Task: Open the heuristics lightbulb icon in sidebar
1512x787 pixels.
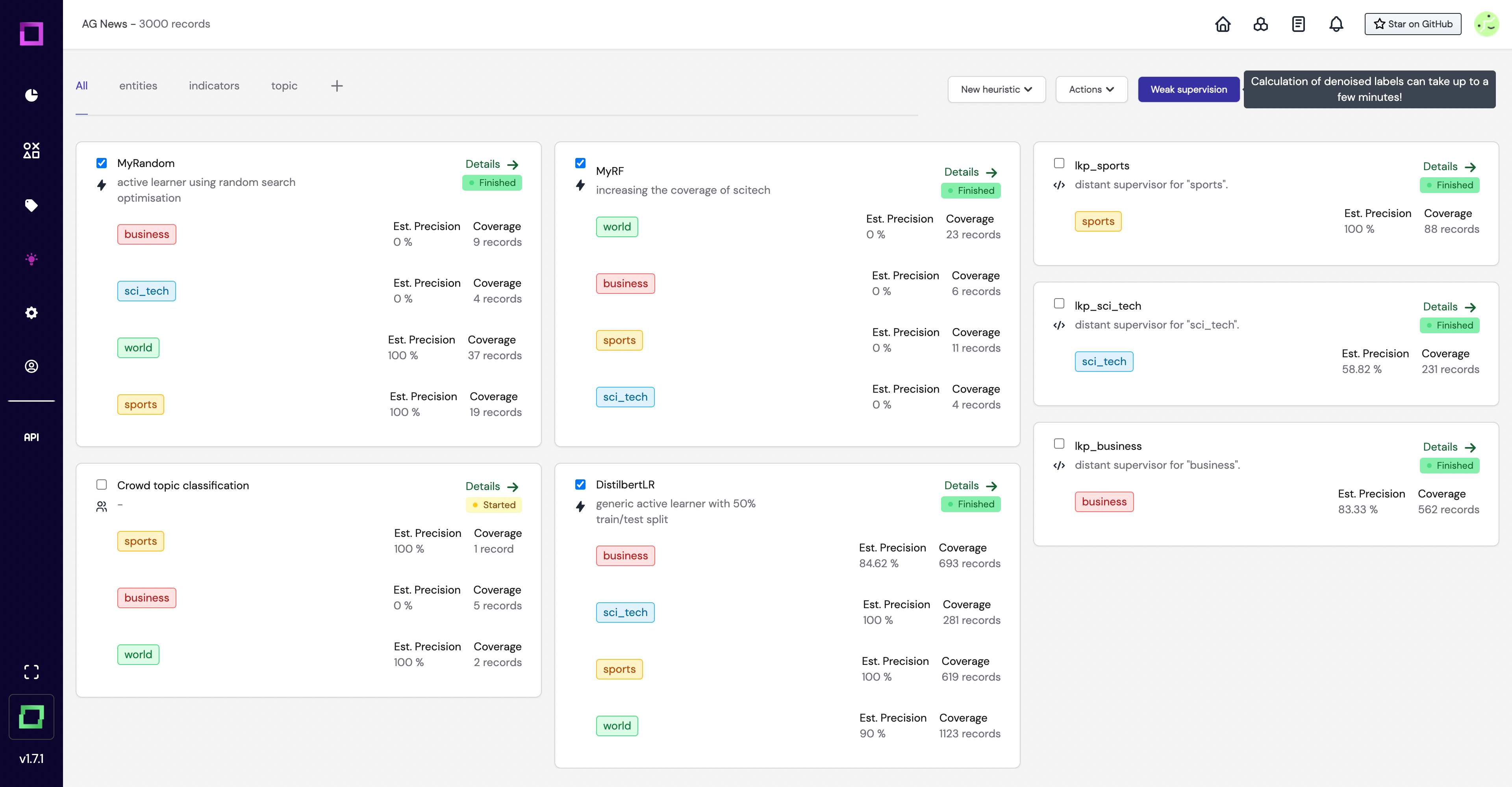Action: click(31, 259)
